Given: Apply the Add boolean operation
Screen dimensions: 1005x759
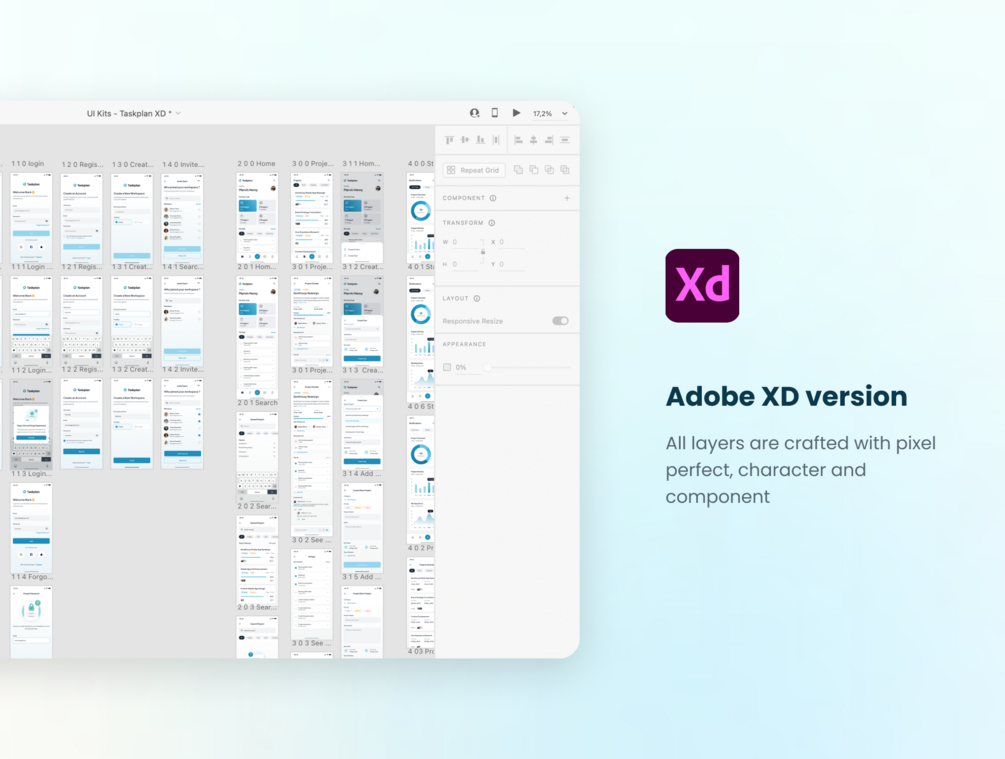Looking at the screenshot, I should point(518,170).
